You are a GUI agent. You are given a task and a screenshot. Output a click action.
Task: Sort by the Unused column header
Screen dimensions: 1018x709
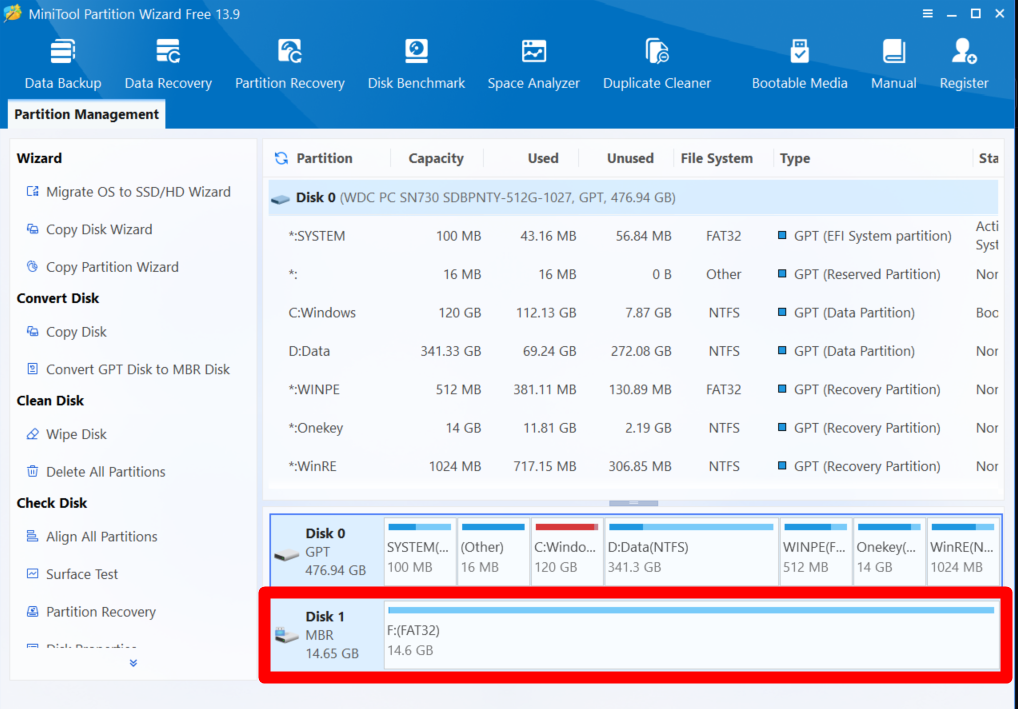click(630, 158)
